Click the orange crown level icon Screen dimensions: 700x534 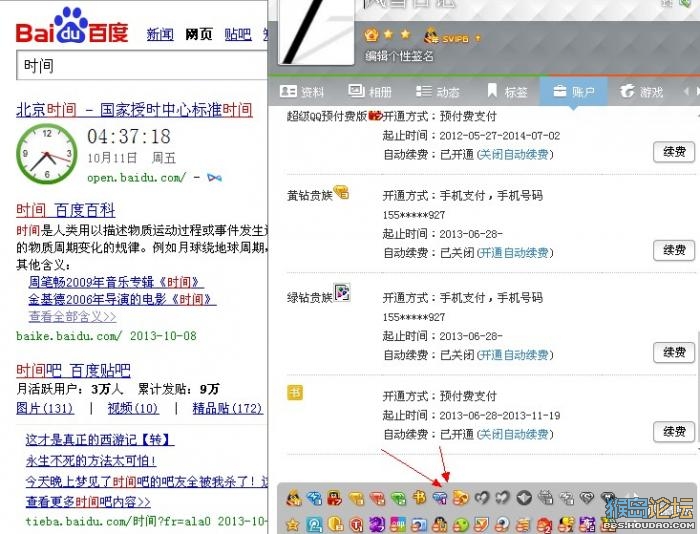[371, 35]
